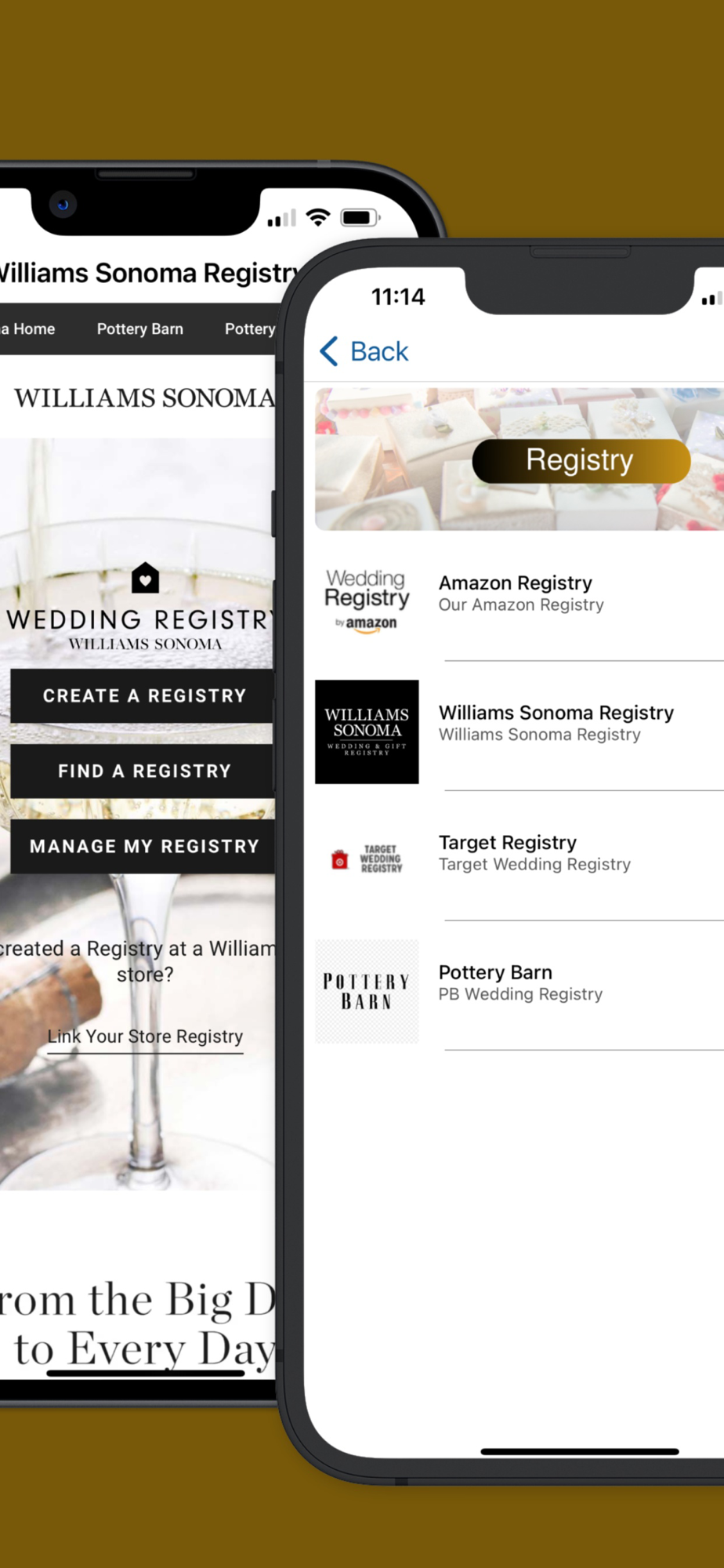Tap the Pottery Barn logo thumbnail

(367, 991)
